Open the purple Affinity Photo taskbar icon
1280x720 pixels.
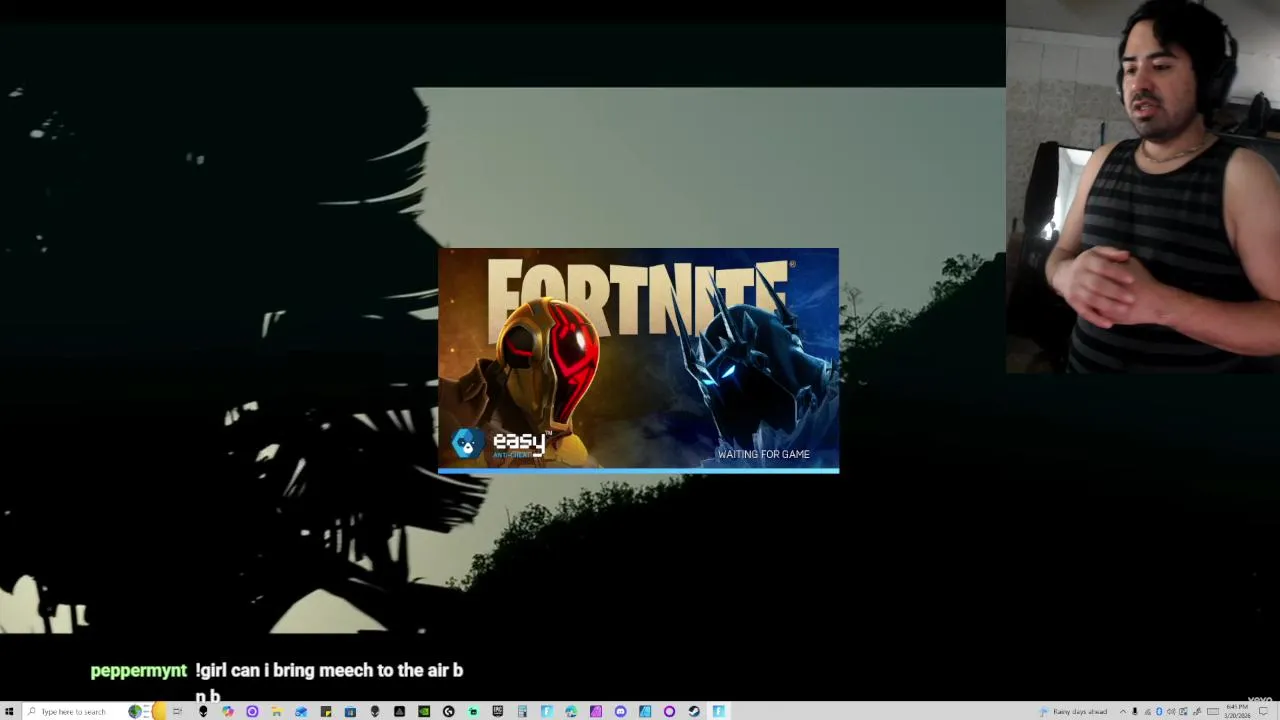point(596,711)
